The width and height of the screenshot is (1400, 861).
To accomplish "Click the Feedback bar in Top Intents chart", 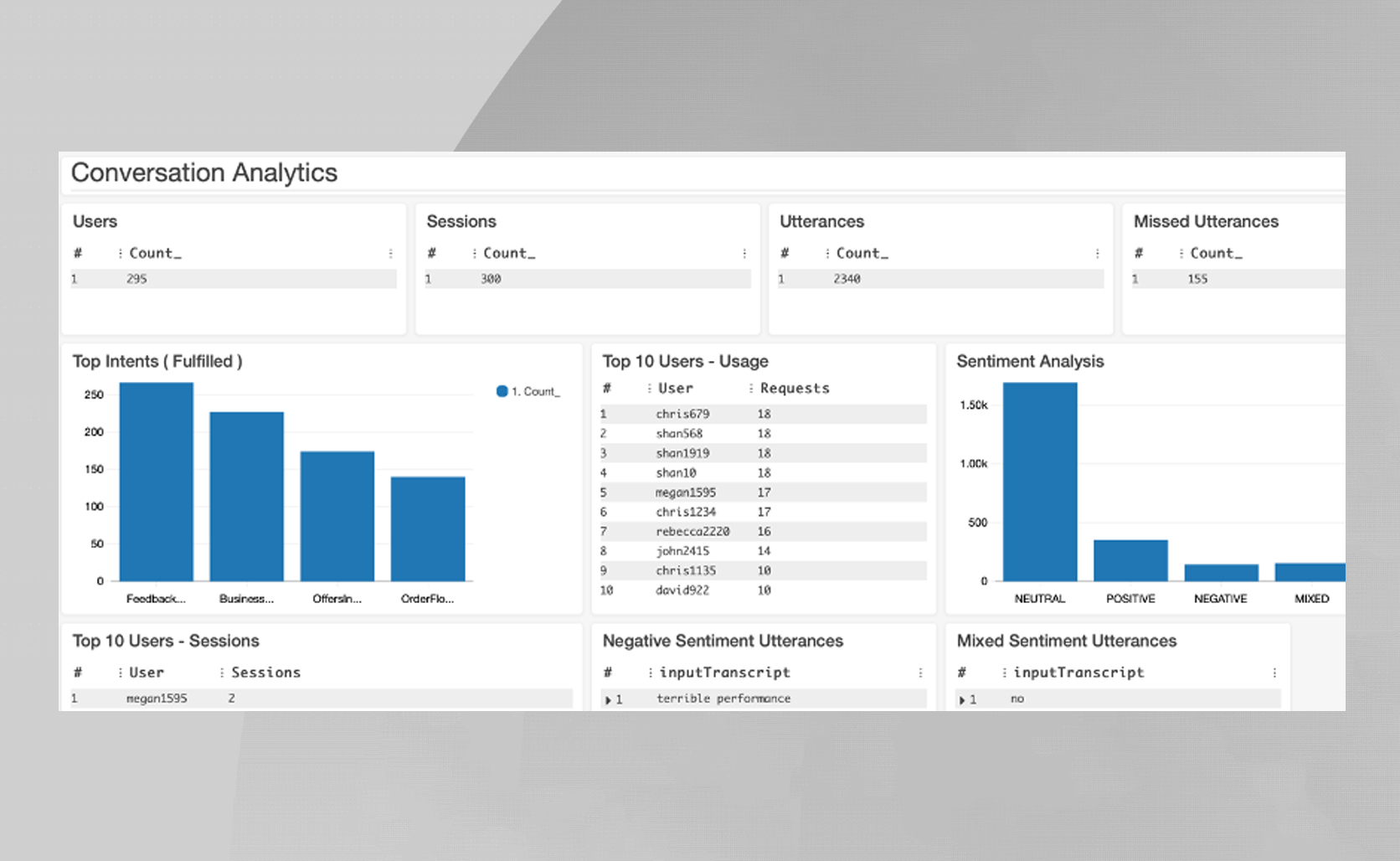I will coord(157,482).
